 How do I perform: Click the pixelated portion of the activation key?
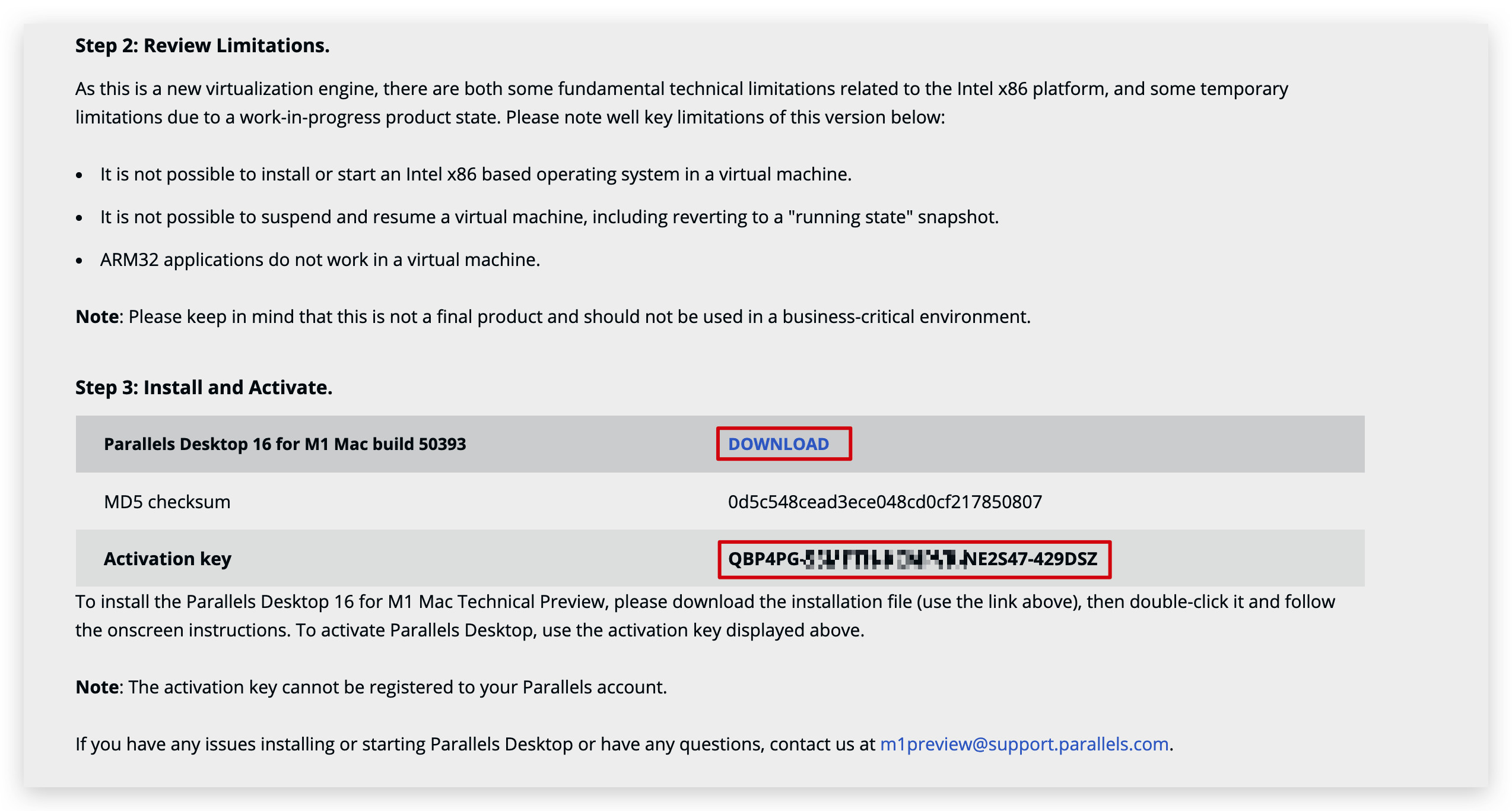pyautogui.click(x=884, y=559)
